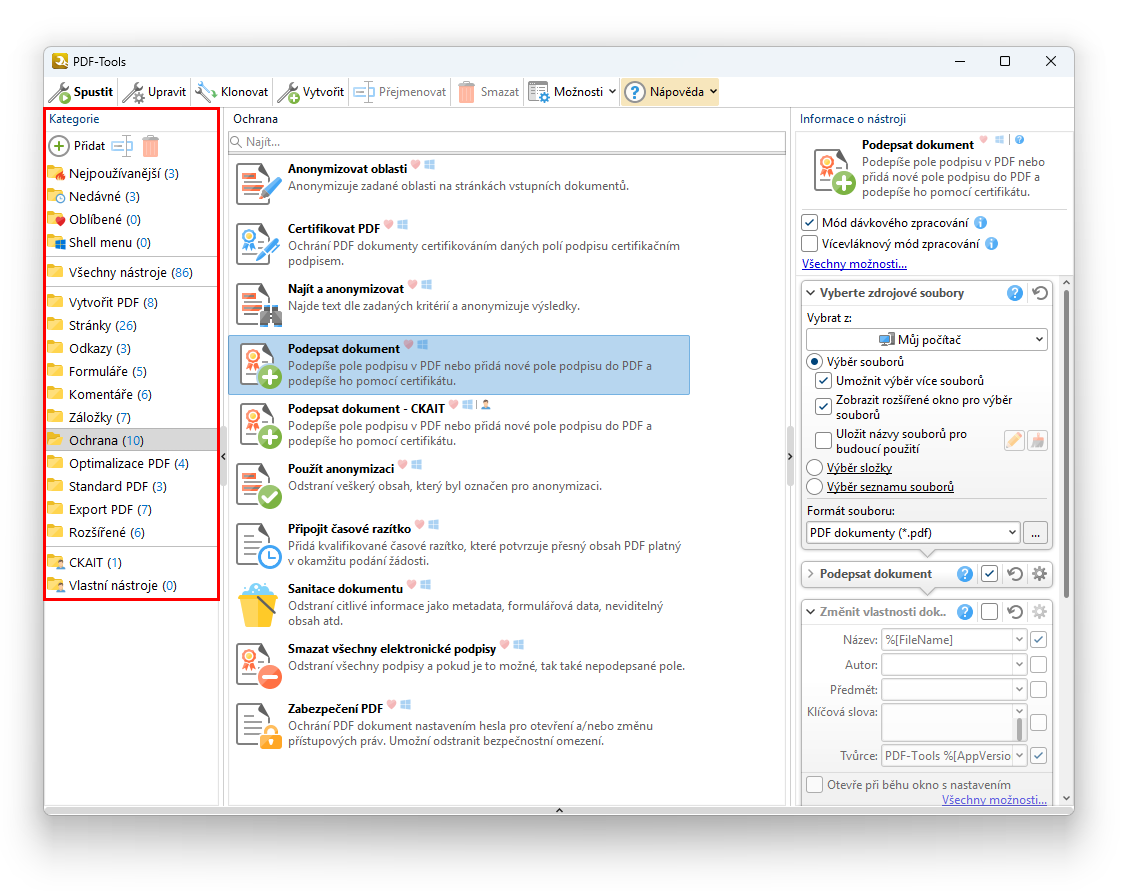
Task: Click the ellipsis button beside file format
Action: click(1036, 533)
